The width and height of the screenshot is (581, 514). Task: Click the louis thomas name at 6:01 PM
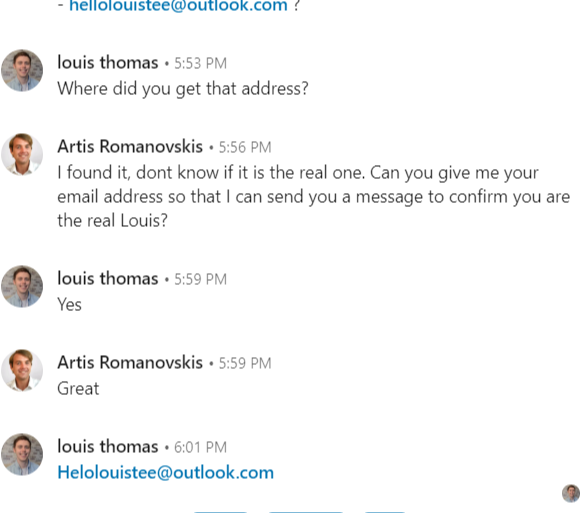tap(108, 446)
